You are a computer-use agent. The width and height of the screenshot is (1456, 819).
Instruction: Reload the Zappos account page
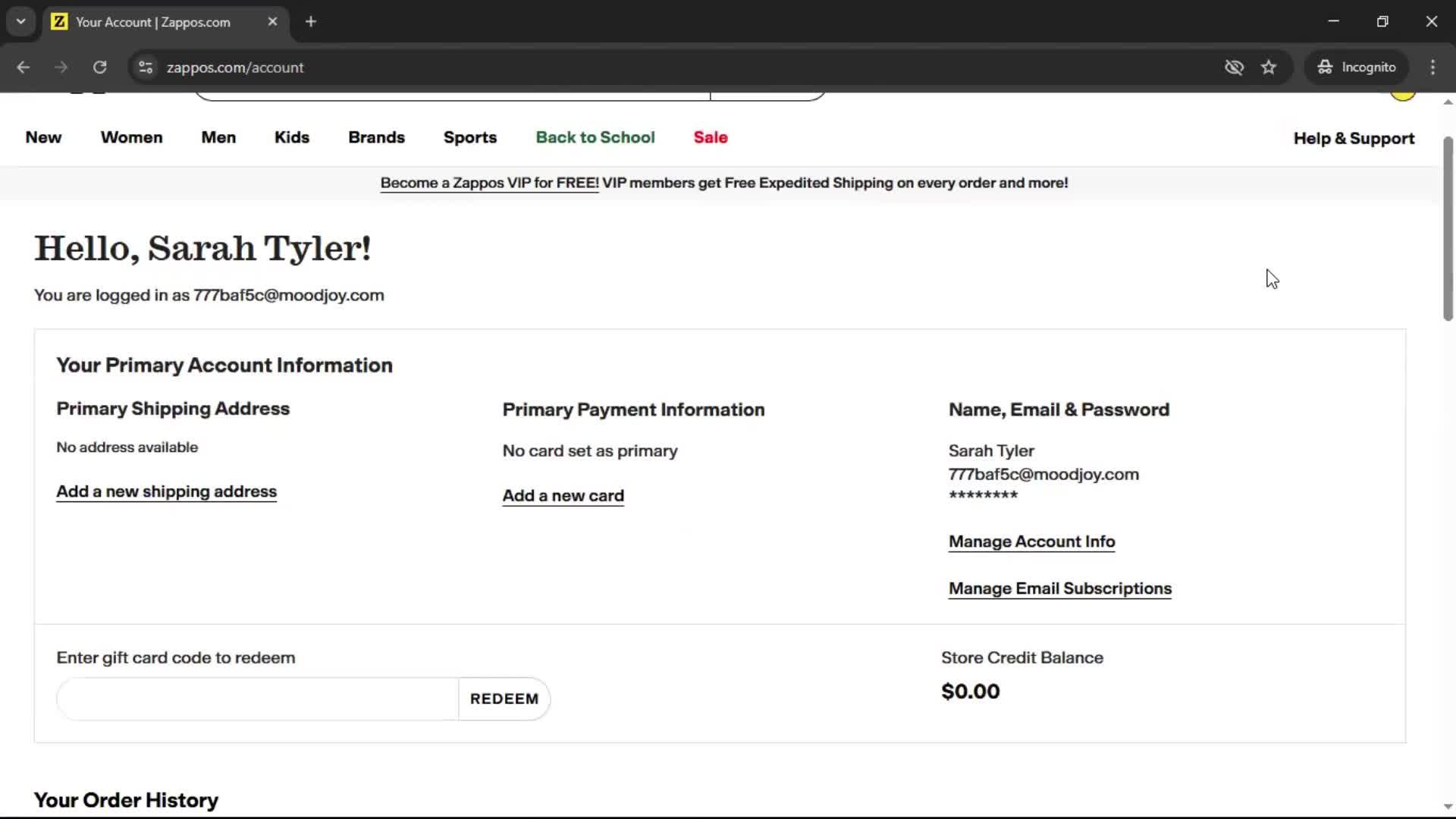tap(99, 67)
